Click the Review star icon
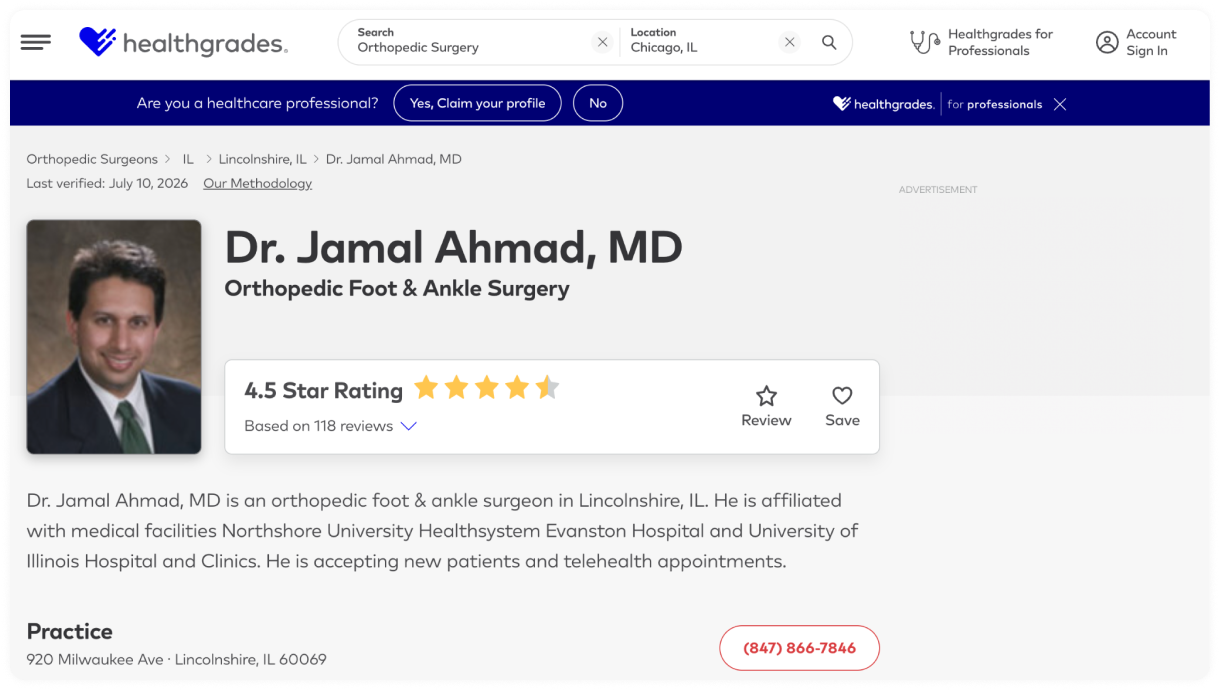This screenshot has width=1220, height=690. pyautogui.click(x=766, y=395)
